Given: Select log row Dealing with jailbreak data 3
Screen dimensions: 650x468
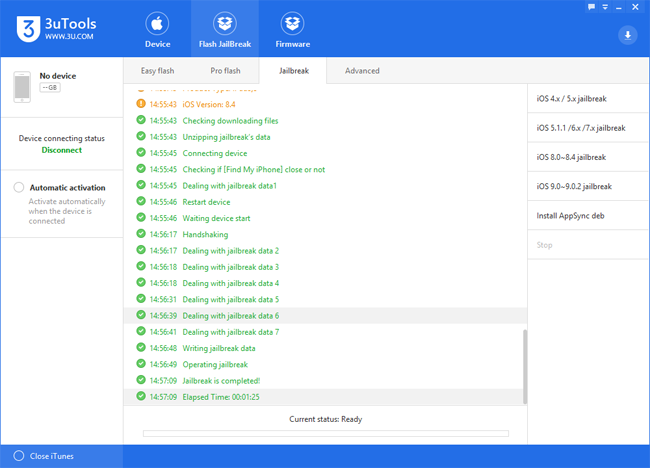Looking at the screenshot, I should pyautogui.click(x=325, y=267).
